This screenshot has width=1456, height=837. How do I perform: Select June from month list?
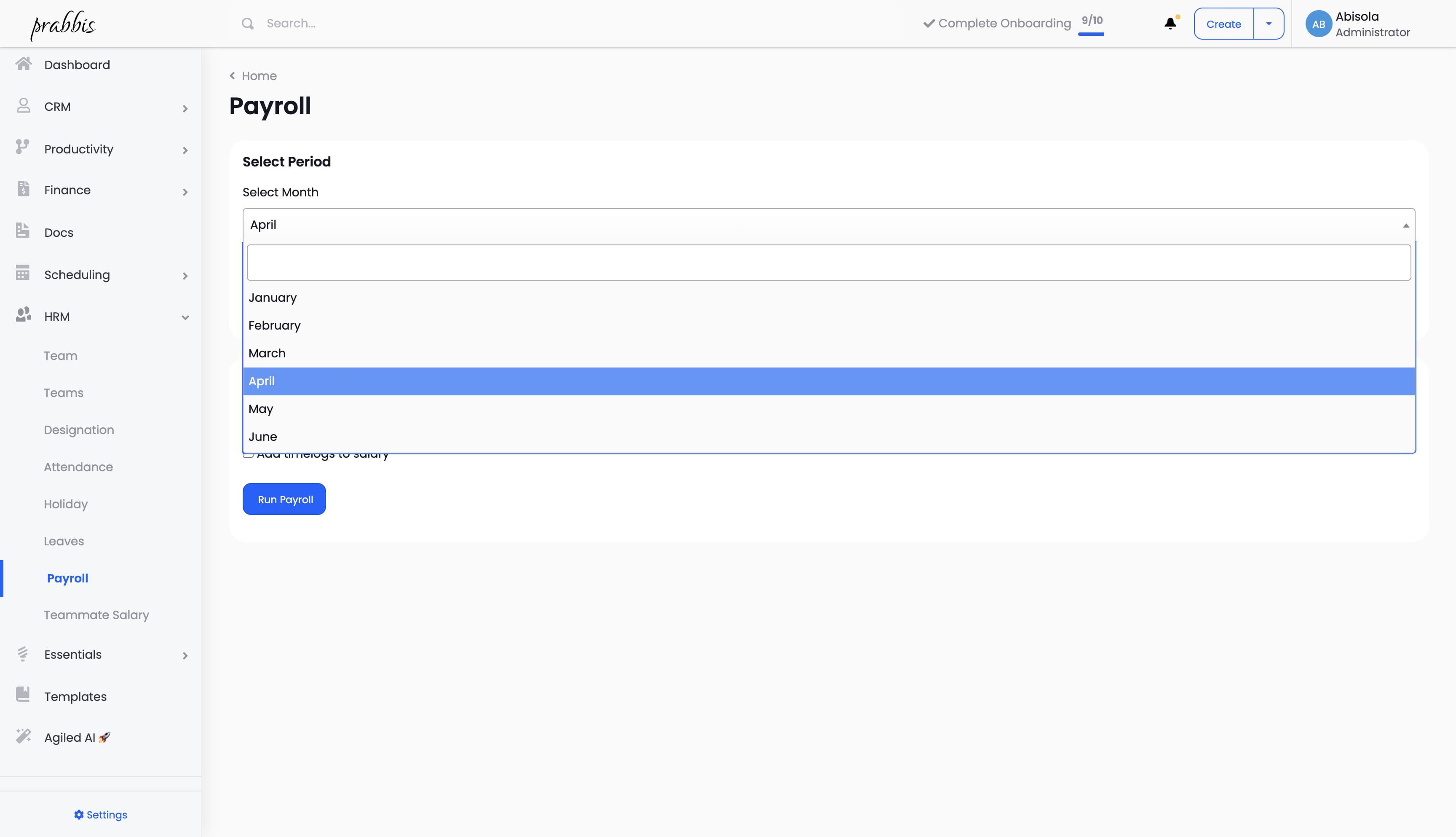[x=829, y=437]
